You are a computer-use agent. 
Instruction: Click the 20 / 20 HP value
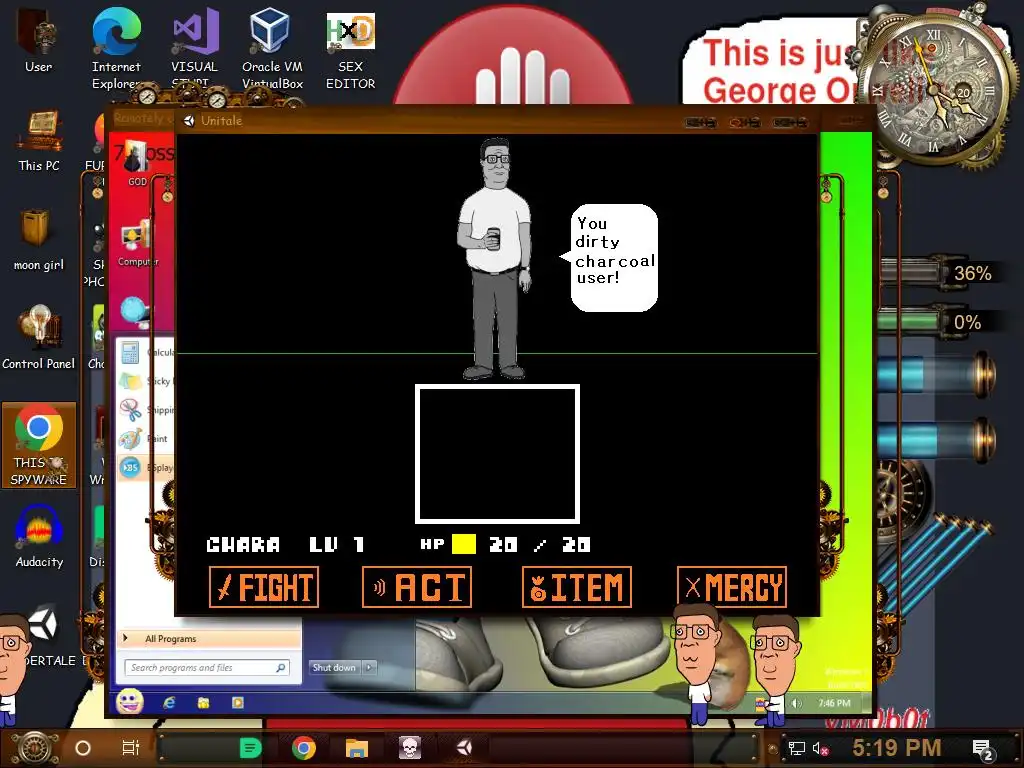tap(539, 545)
